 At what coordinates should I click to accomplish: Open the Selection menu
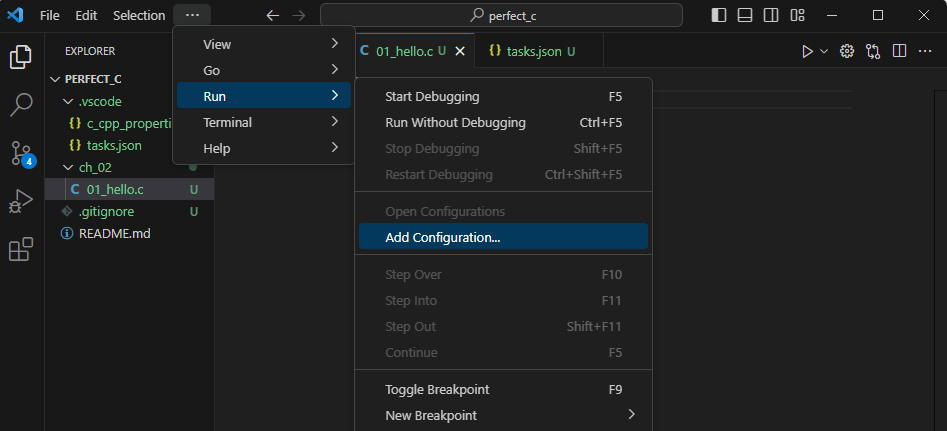click(139, 16)
